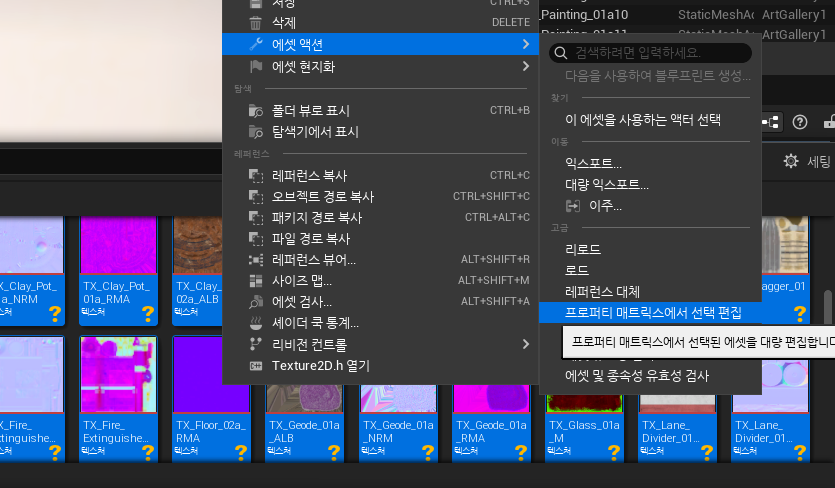Screen dimensions: 835x488
Task: Open Texture2D.h 열기 menu entry
Action: [379, 366]
